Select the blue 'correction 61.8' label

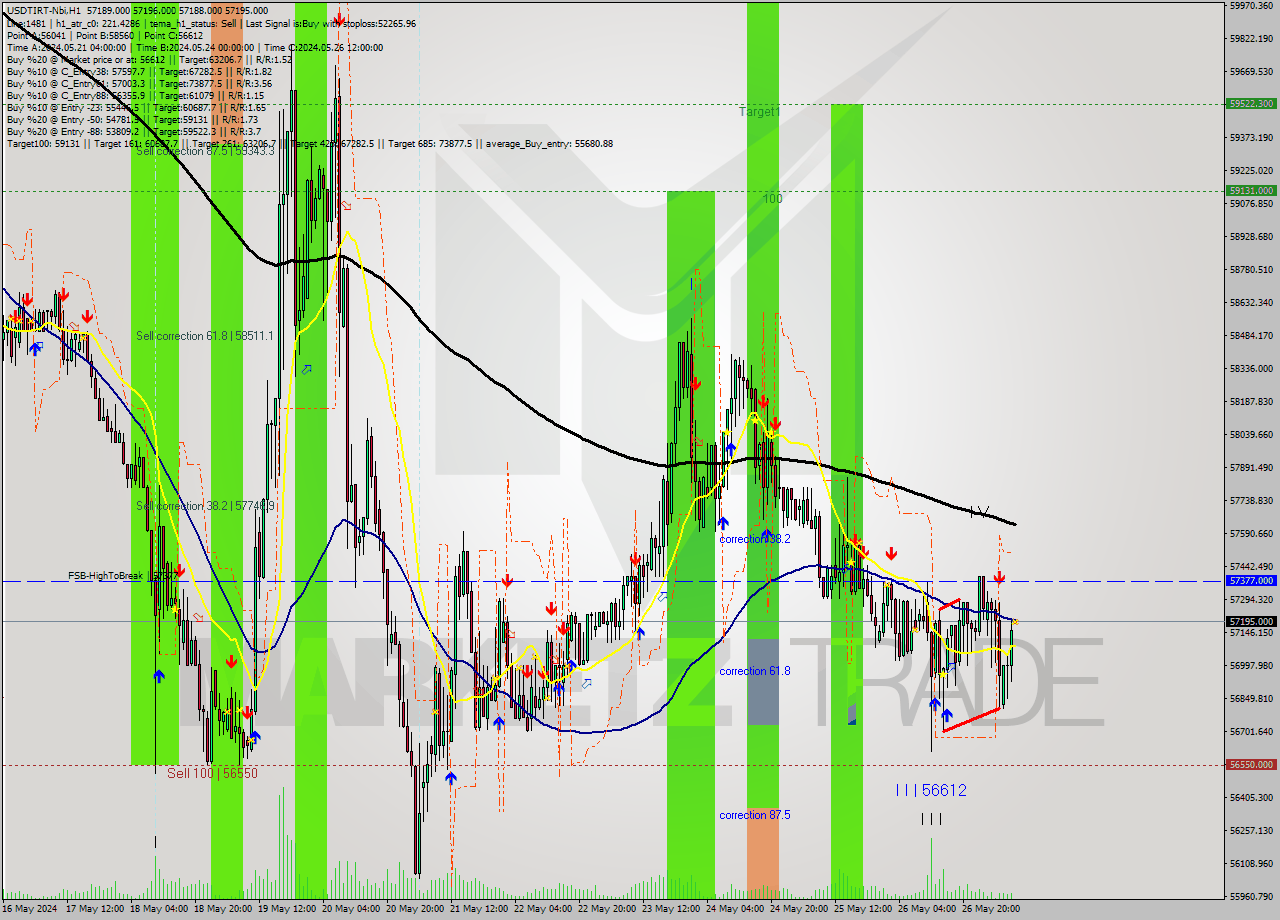[x=755, y=671]
